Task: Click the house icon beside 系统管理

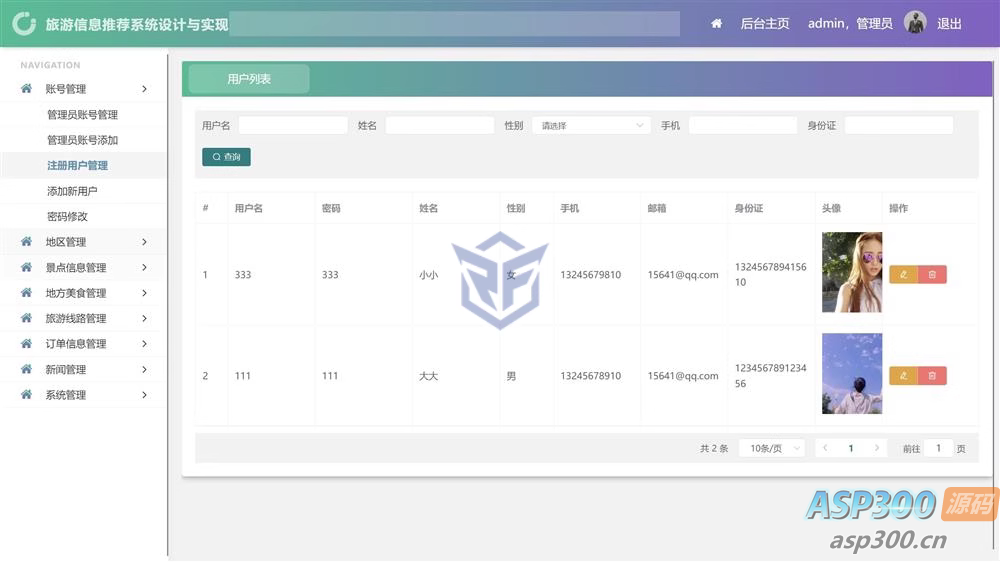Action: pos(26,395)
